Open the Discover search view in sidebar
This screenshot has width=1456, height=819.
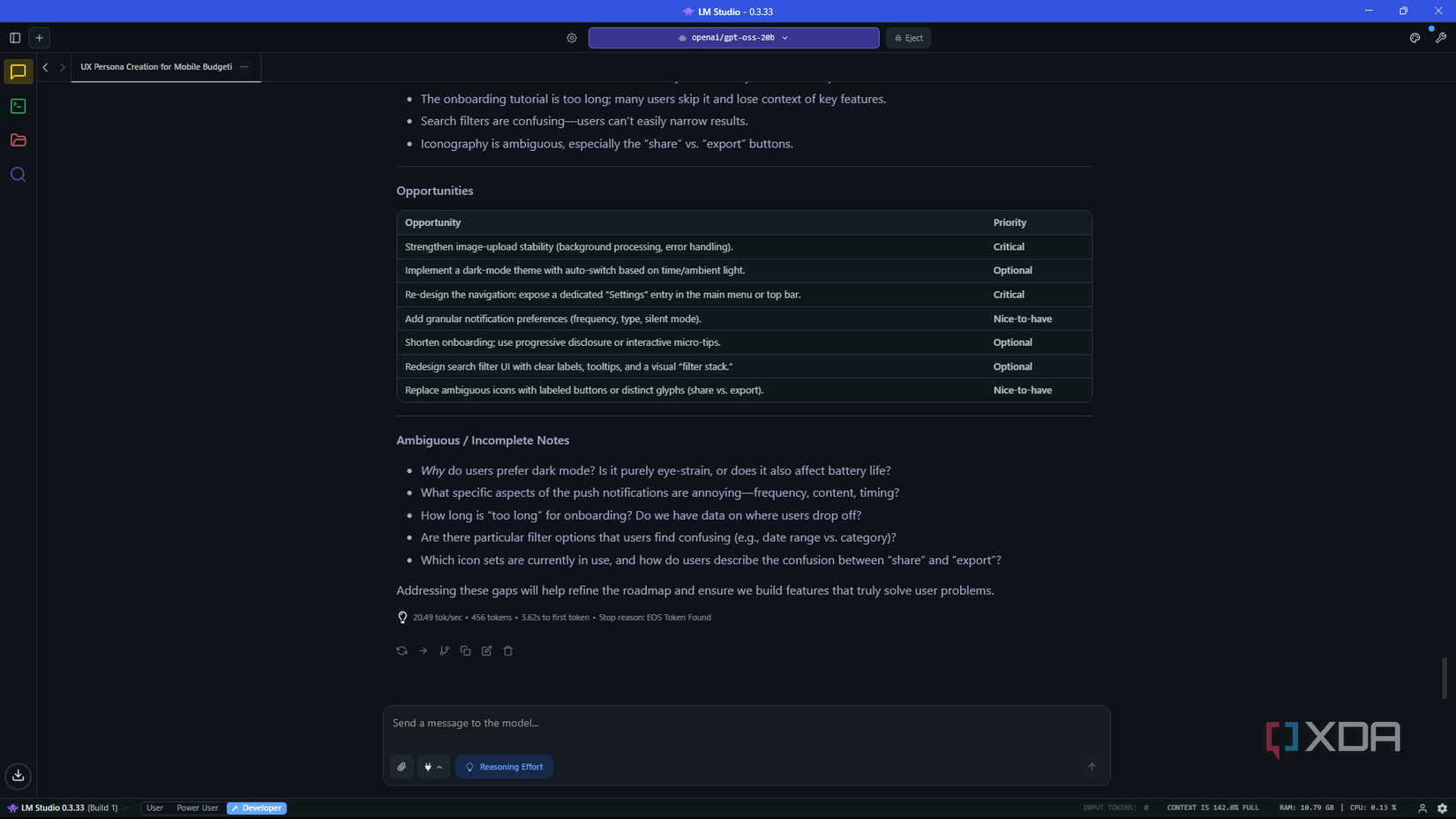(19, 175)
